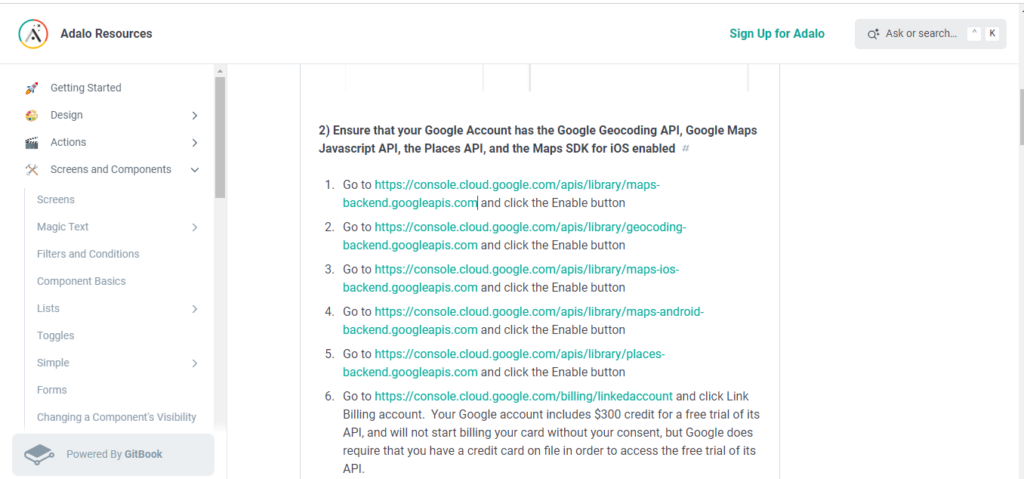
Task: Click the GitBook book icon
Action: (39, 454)
